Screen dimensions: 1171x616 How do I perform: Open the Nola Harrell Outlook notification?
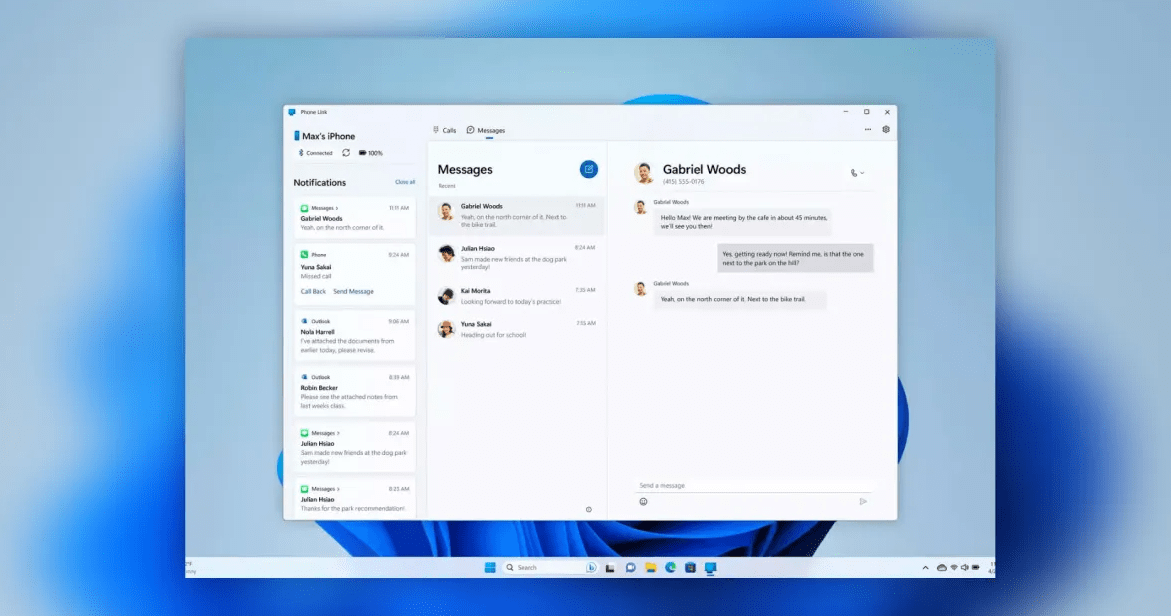(x=355, y=335)
